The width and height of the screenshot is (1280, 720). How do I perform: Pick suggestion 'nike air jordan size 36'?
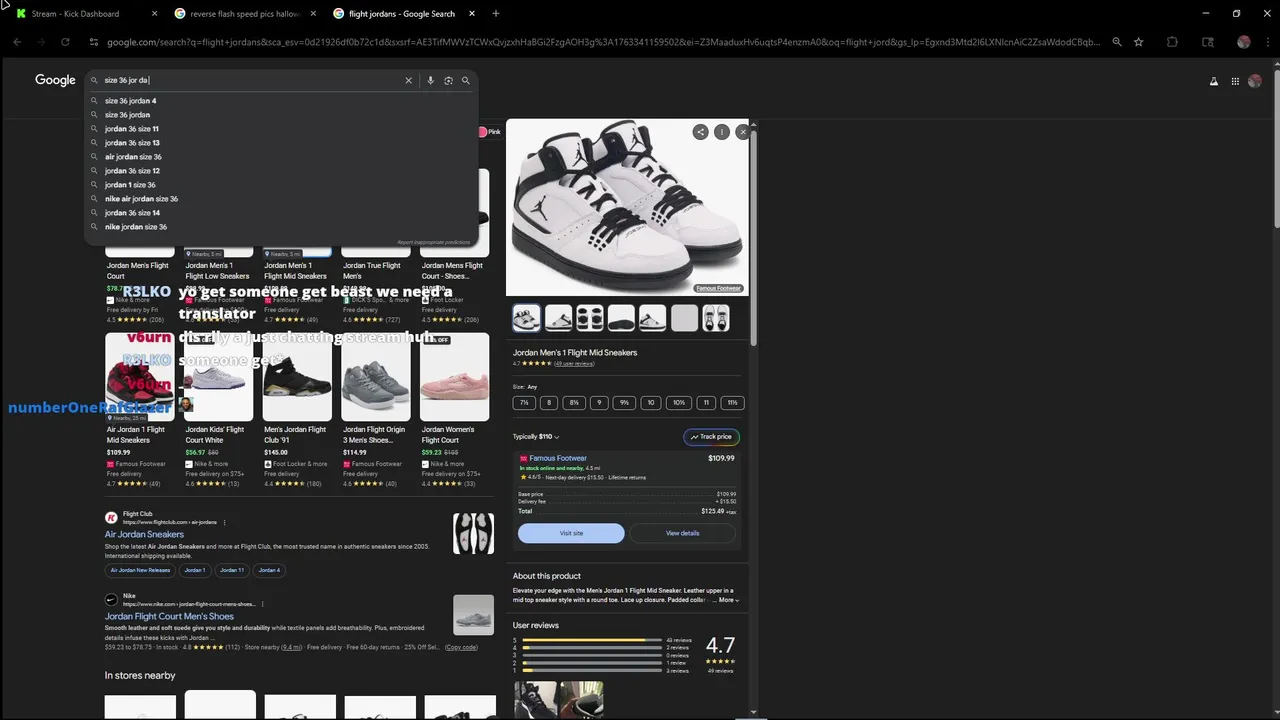click(x=282, y=199)
